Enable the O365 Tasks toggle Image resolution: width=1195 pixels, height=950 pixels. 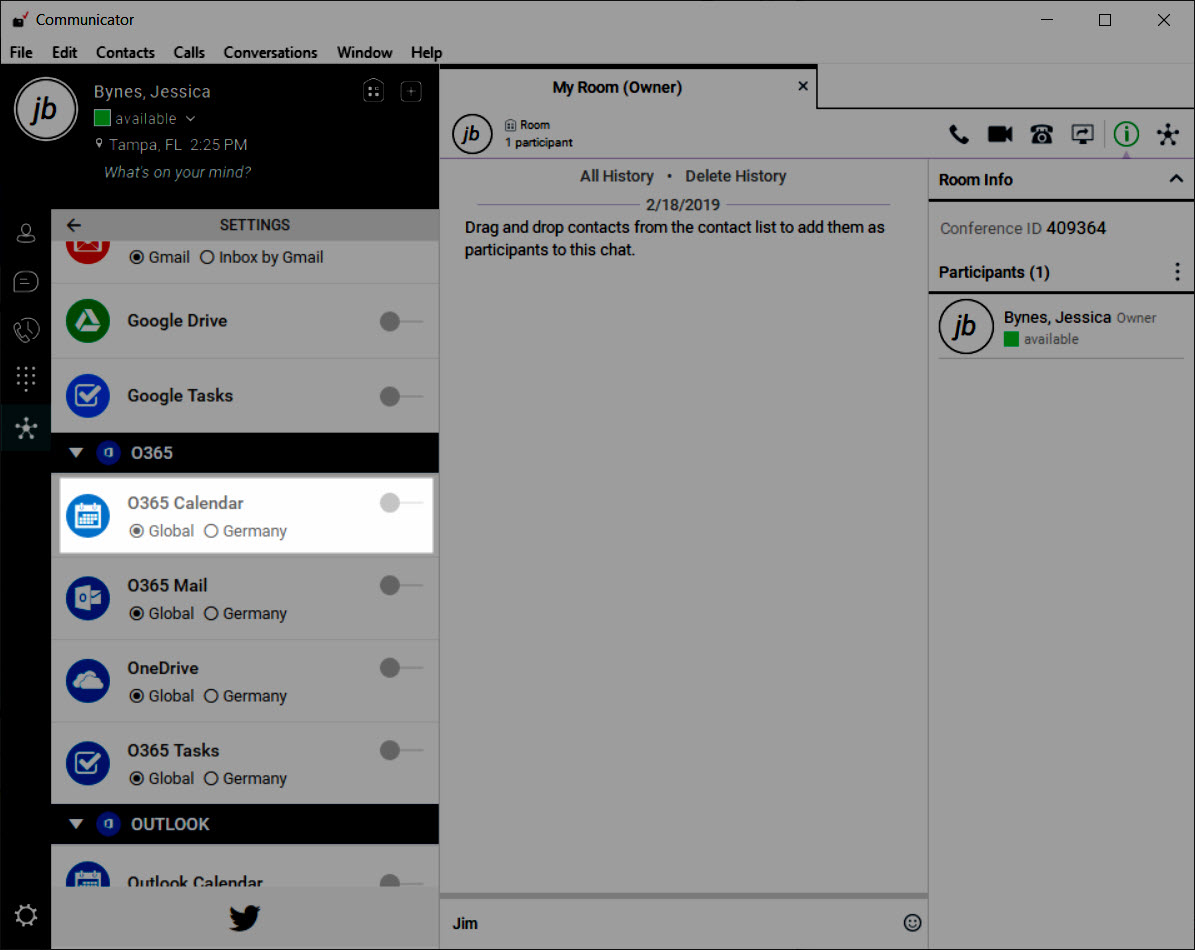pos(401,750)
